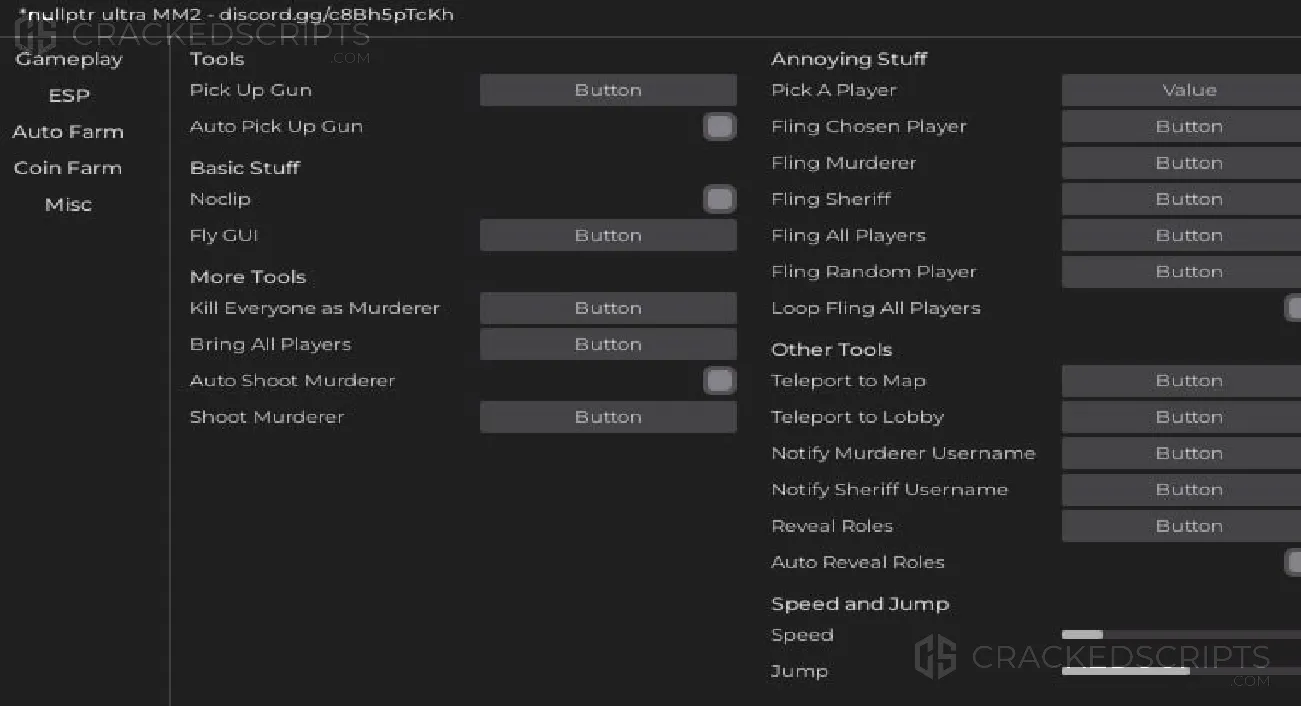Open the Gameplay tab

(68, 59)
